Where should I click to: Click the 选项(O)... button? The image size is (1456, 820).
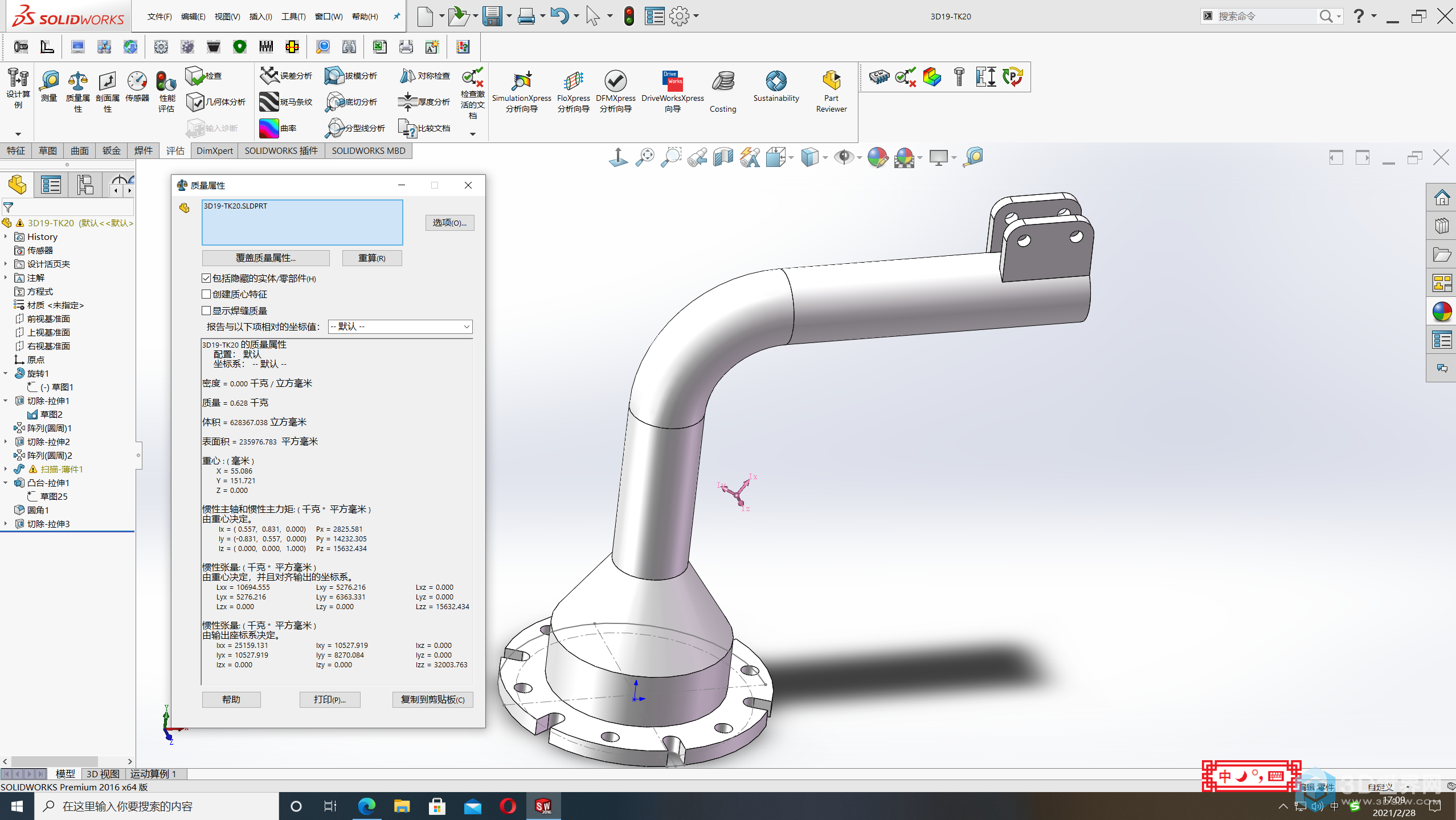pyautogui.click(x=449, y=223)
